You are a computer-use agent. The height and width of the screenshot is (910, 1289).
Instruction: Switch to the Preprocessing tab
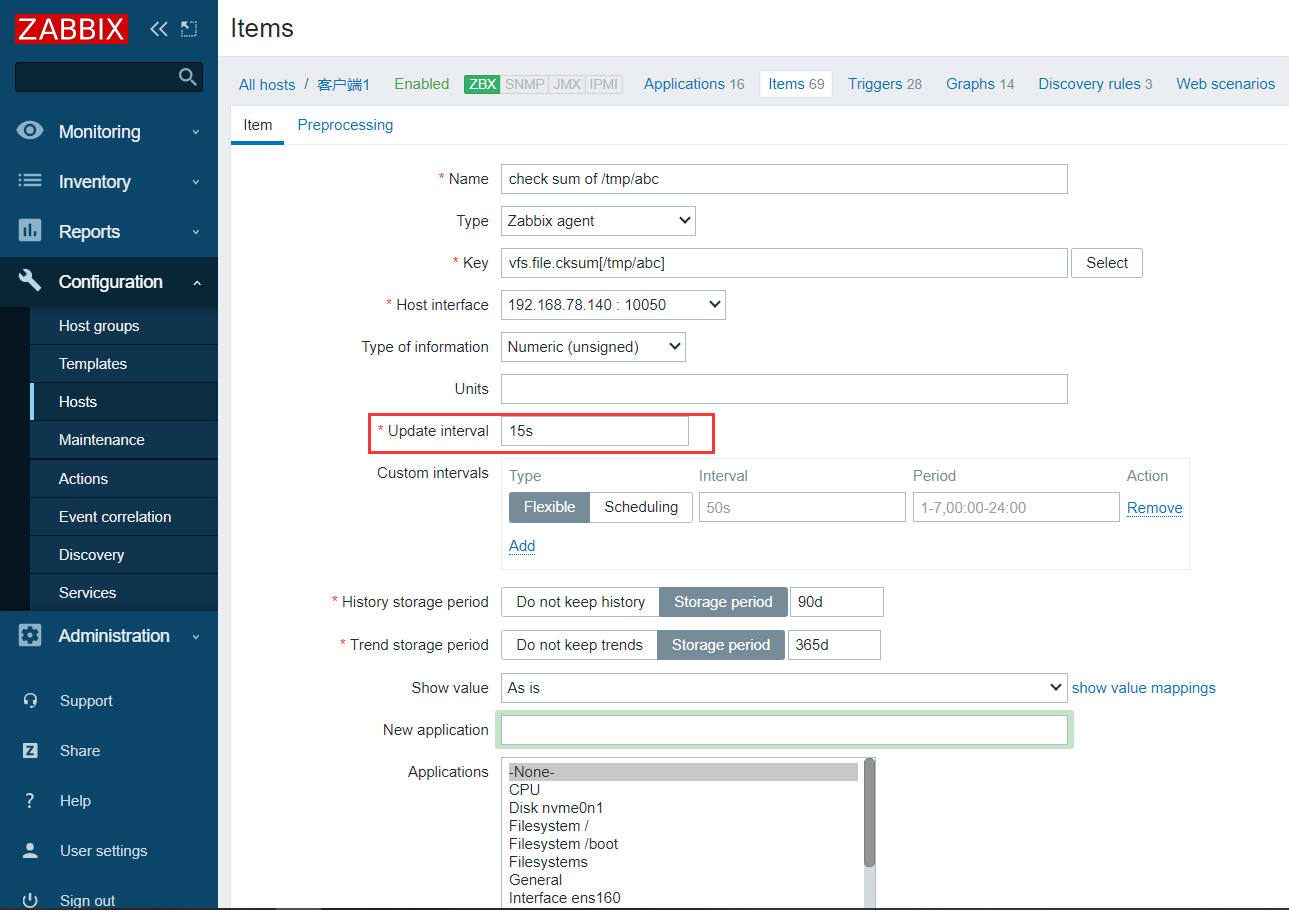coord(345,125)
